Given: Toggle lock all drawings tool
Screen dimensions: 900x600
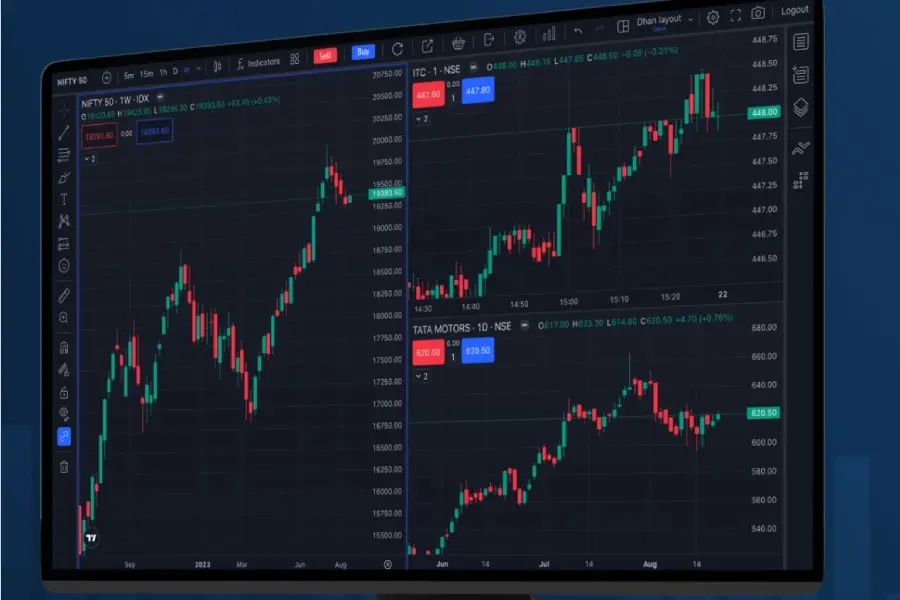Looking at the screenshot, I should click(x=64, y=392).
